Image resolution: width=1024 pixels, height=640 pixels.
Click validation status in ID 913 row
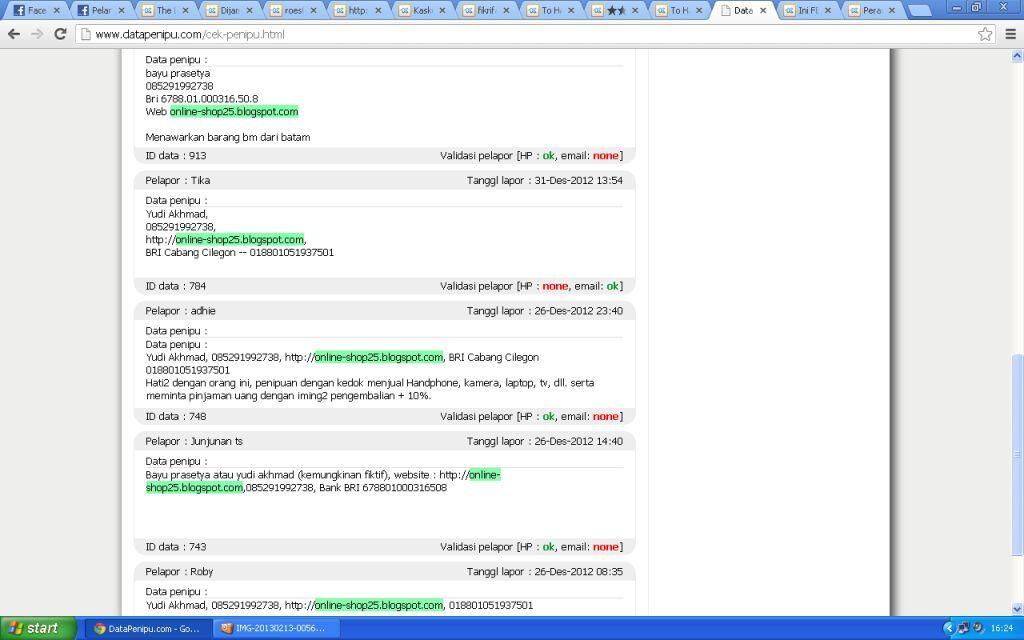click(x=532, y=155)
